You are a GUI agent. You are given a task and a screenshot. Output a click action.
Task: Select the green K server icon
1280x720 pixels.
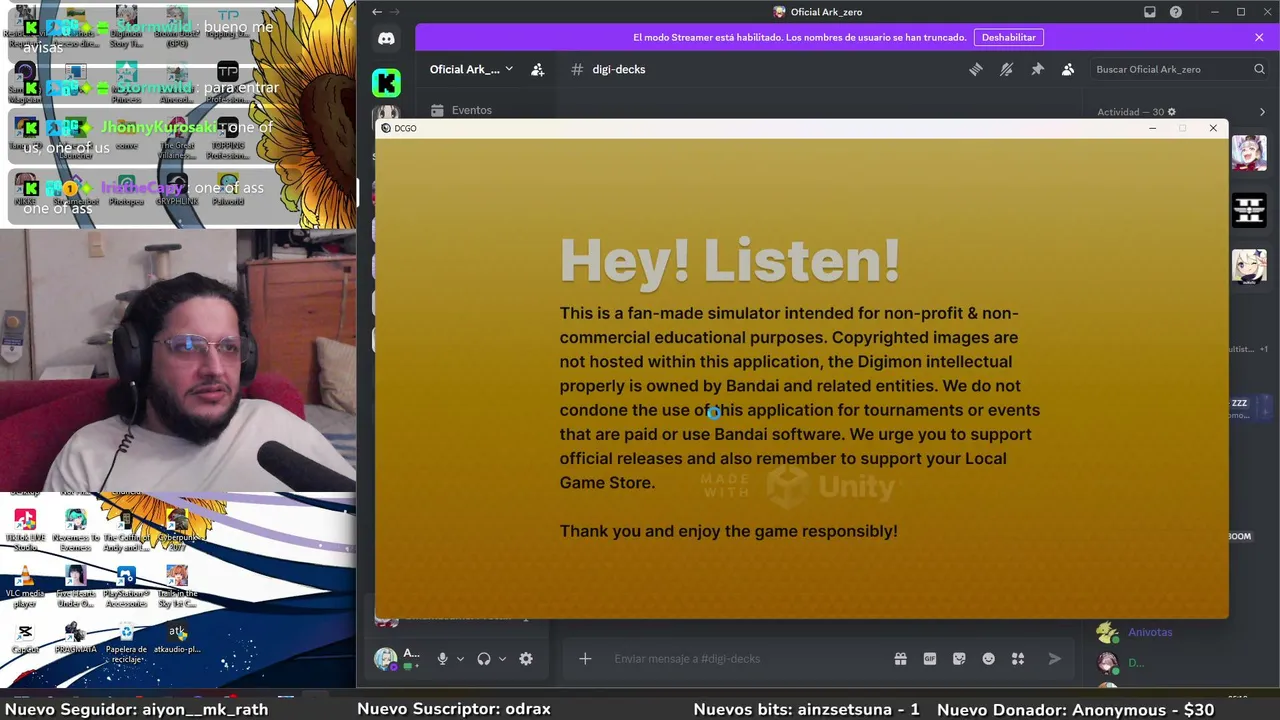tap(386, 83)
